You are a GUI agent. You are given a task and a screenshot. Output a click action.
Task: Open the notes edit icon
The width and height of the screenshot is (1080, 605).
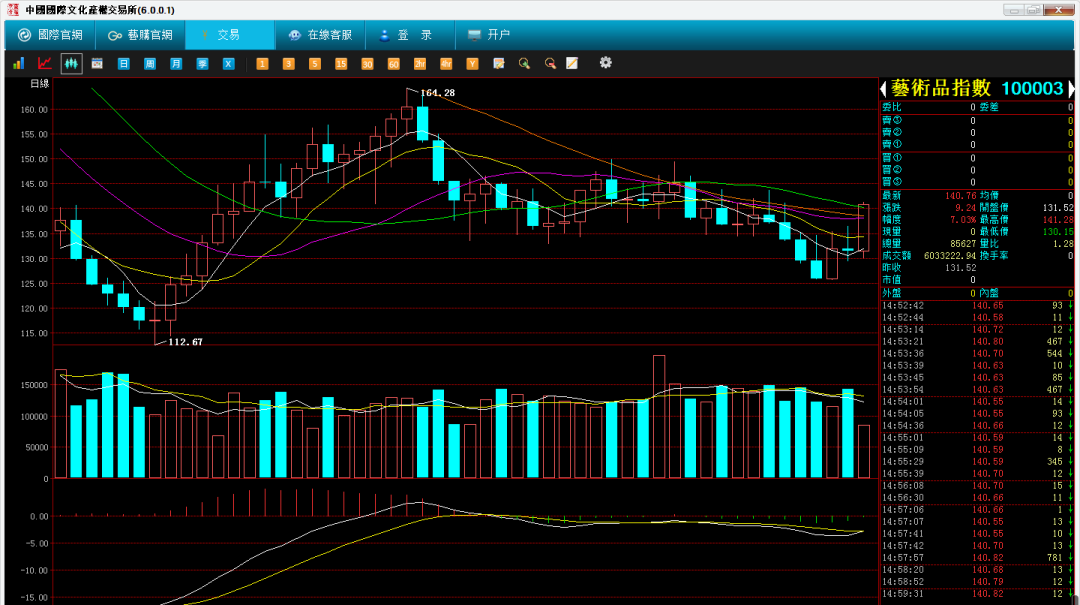coord(499,63)
